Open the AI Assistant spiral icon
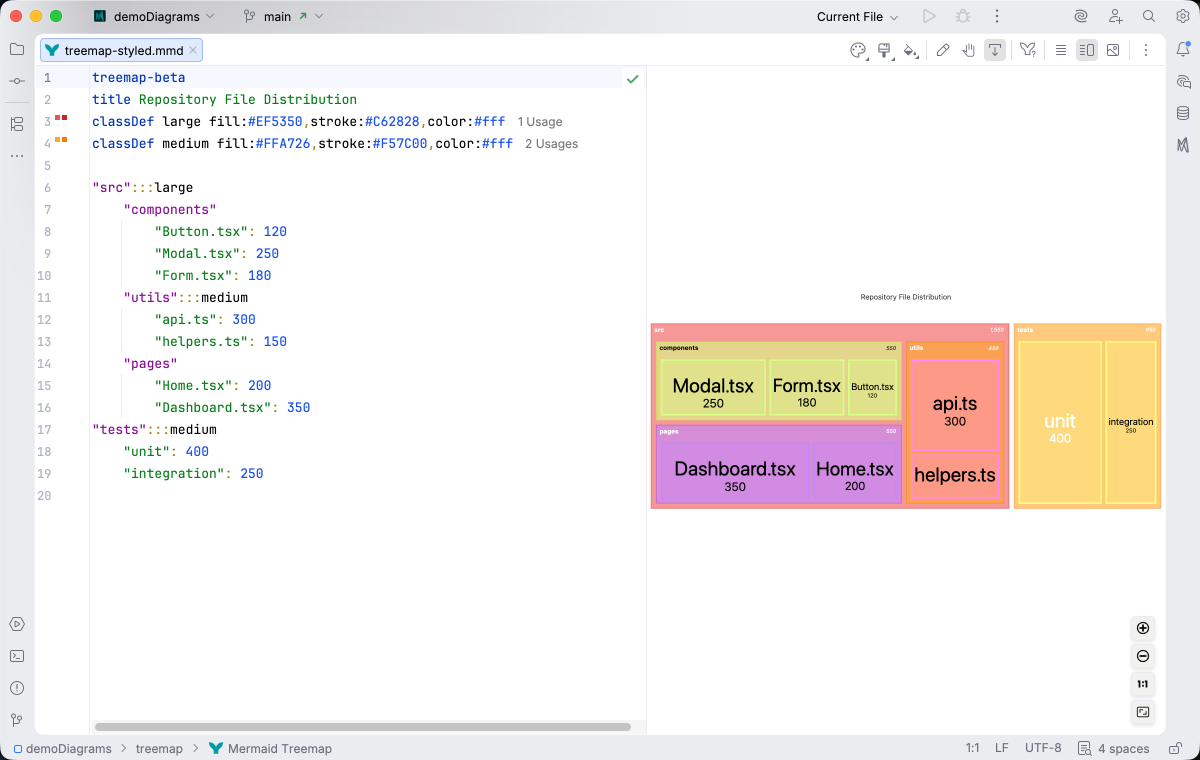1200x760 pixels. pyautogui.click(x=1081, y=16)
